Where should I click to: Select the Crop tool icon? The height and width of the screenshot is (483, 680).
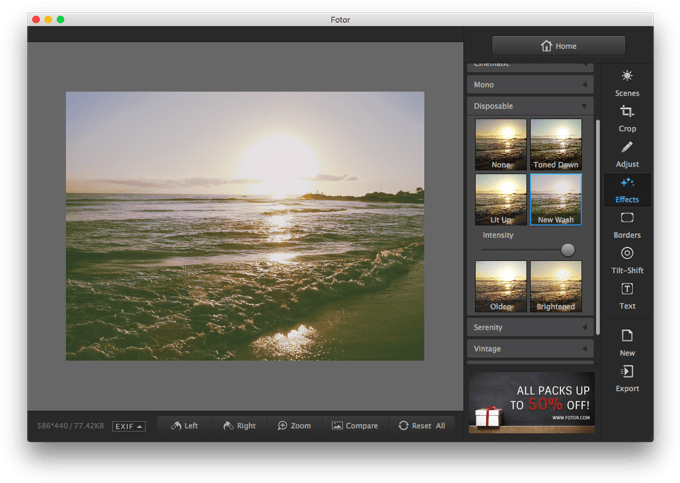pyautogui.click(x=627, y=111)
